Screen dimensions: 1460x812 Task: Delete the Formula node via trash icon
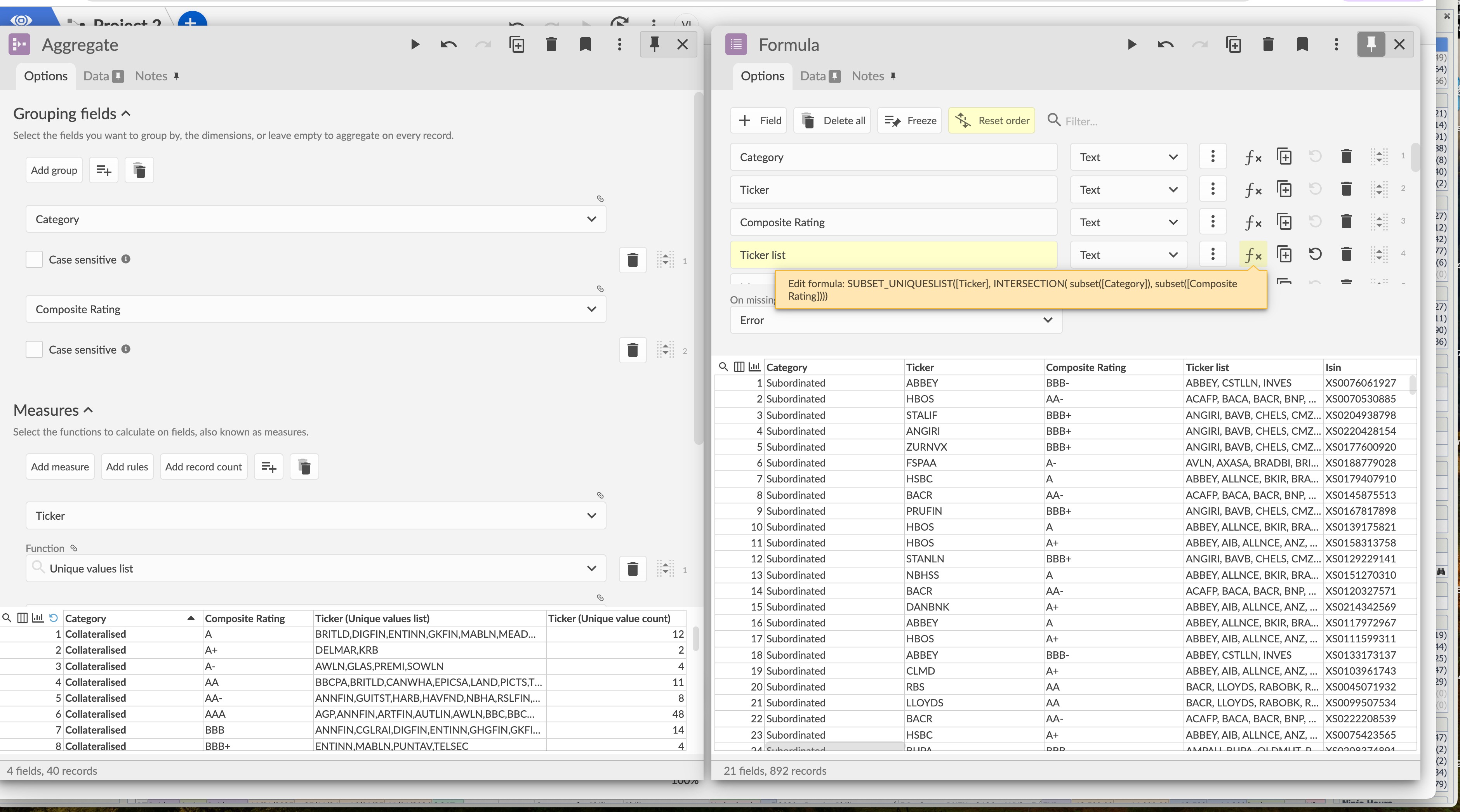click(1268, 44)
